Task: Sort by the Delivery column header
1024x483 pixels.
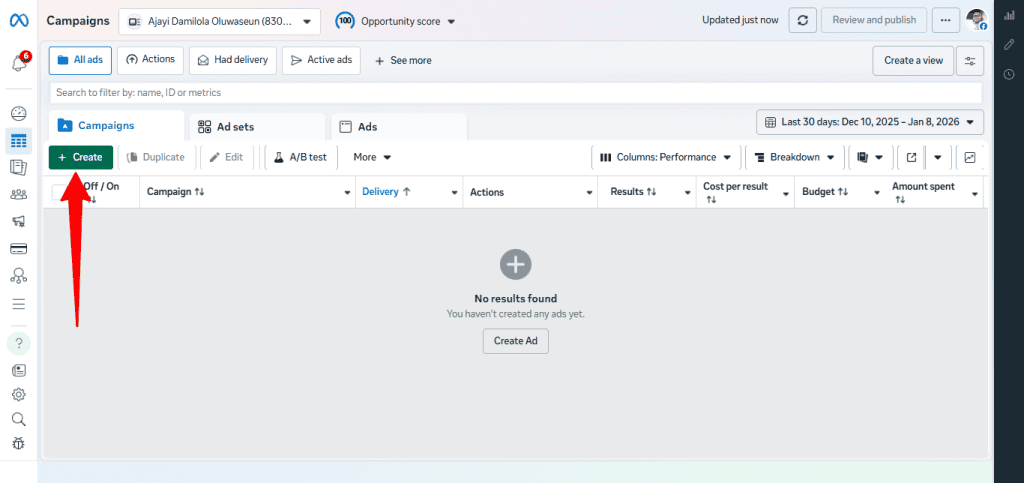Action: tap(386, 192)
